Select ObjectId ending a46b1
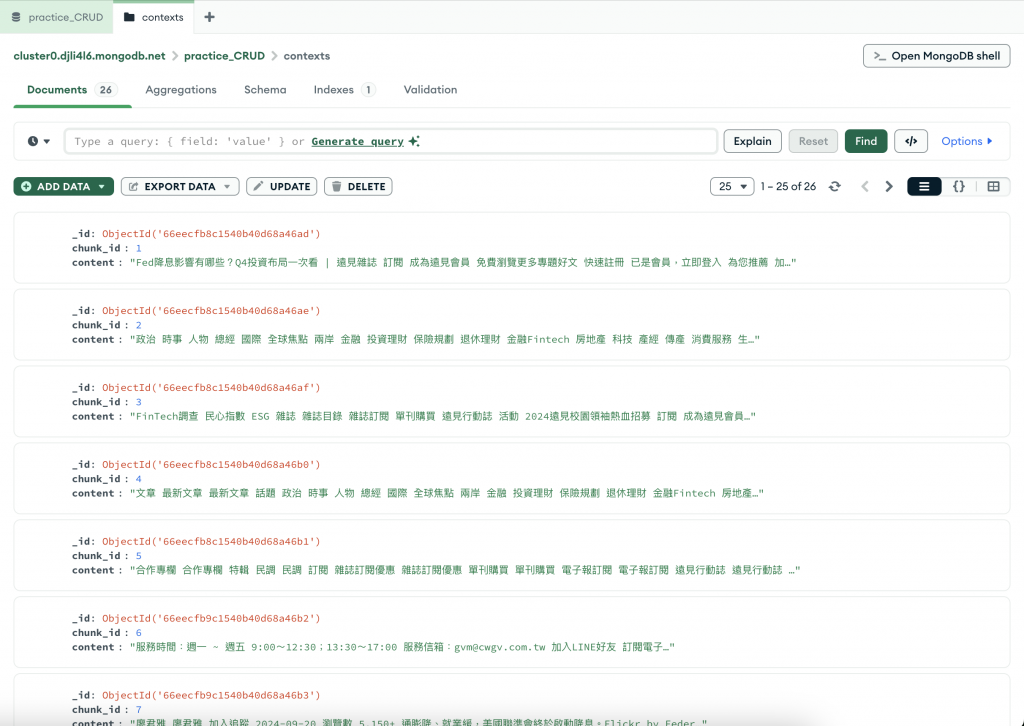 (x=211, y=542)
